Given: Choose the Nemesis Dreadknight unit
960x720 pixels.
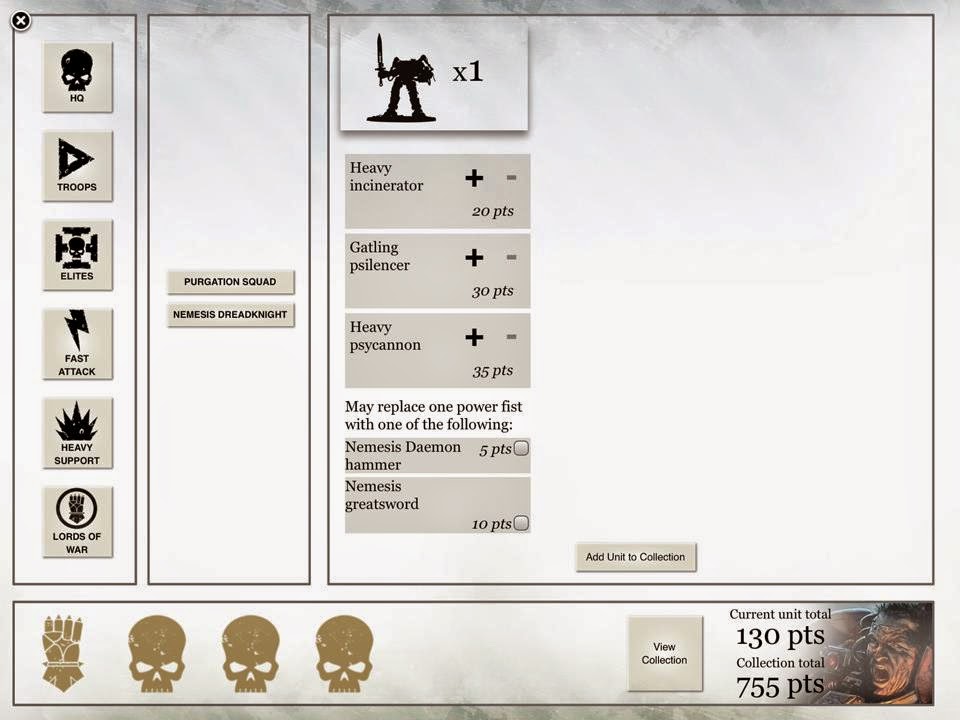Looking at the screenshot, I should point(230,315).
